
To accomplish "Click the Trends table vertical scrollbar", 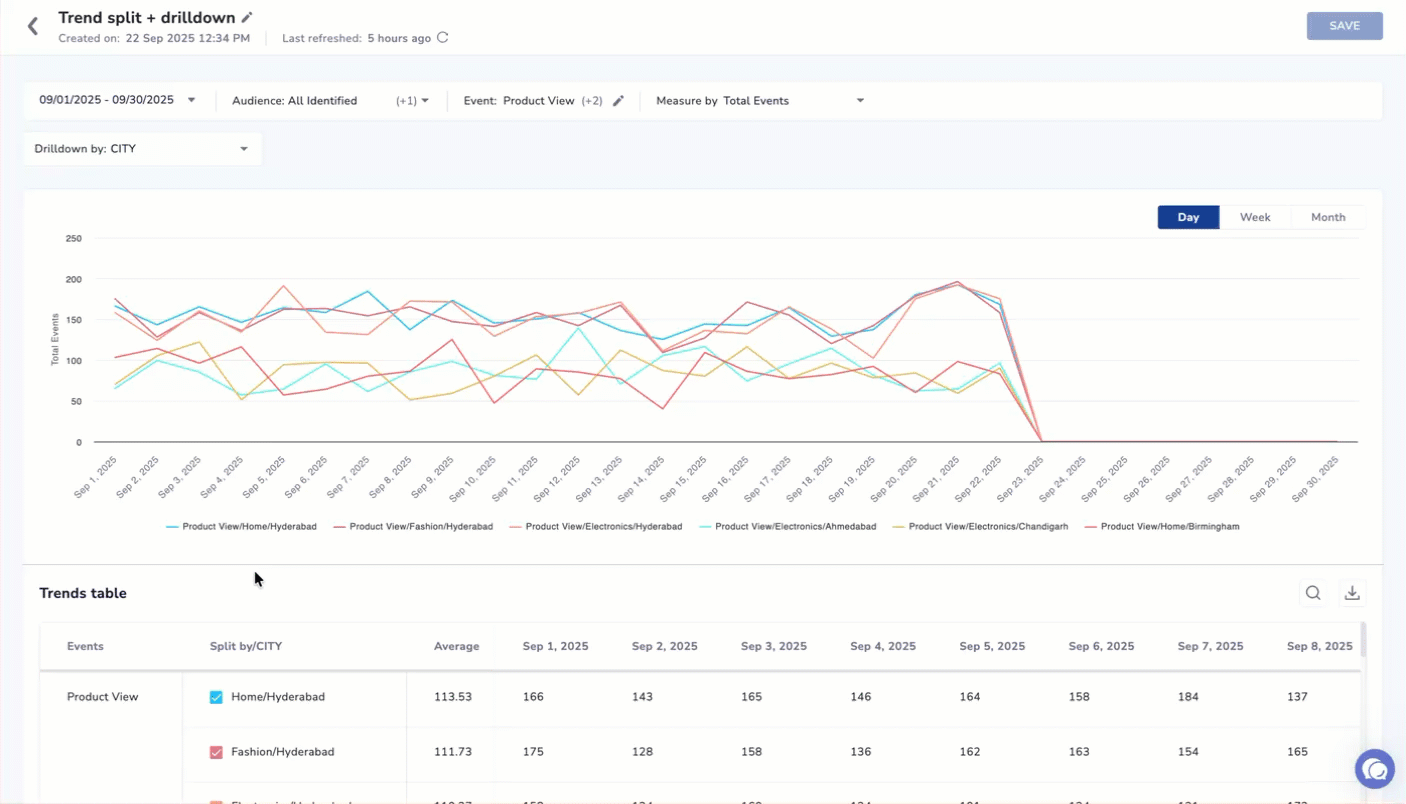I will pyautogui.click(x=1364, y=640).
